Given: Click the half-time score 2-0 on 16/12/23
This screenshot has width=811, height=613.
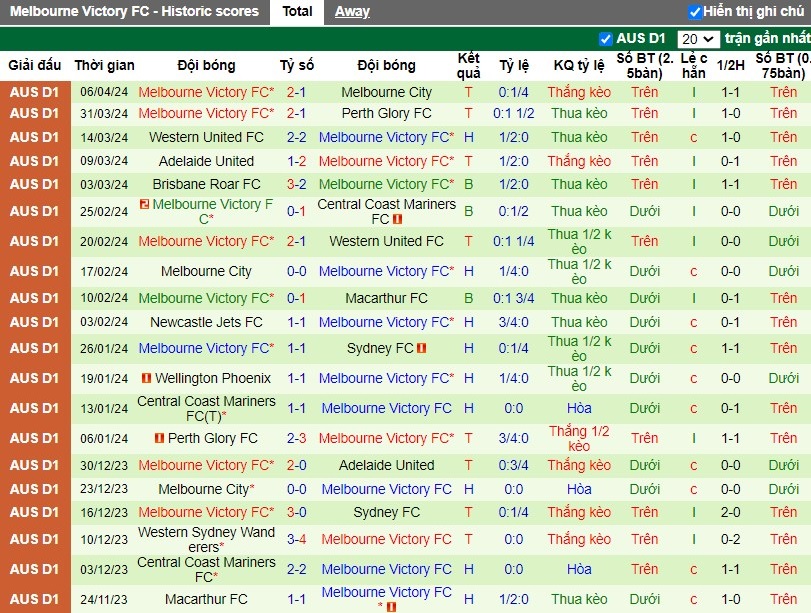Looking at the screenshot, I should click(x=730, y=512).
